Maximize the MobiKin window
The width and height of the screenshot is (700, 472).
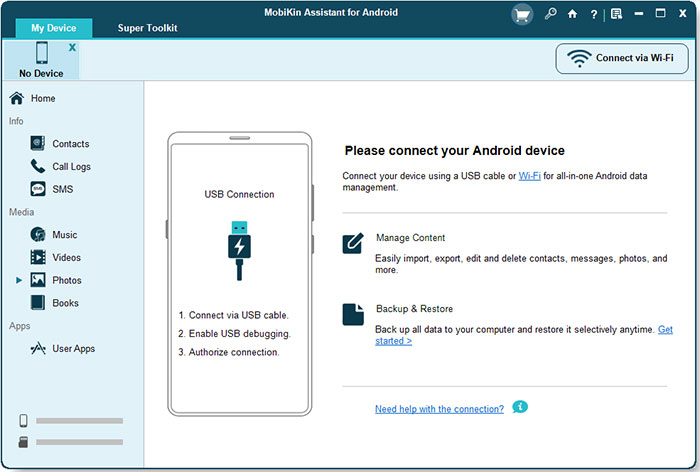coord(660,13)
